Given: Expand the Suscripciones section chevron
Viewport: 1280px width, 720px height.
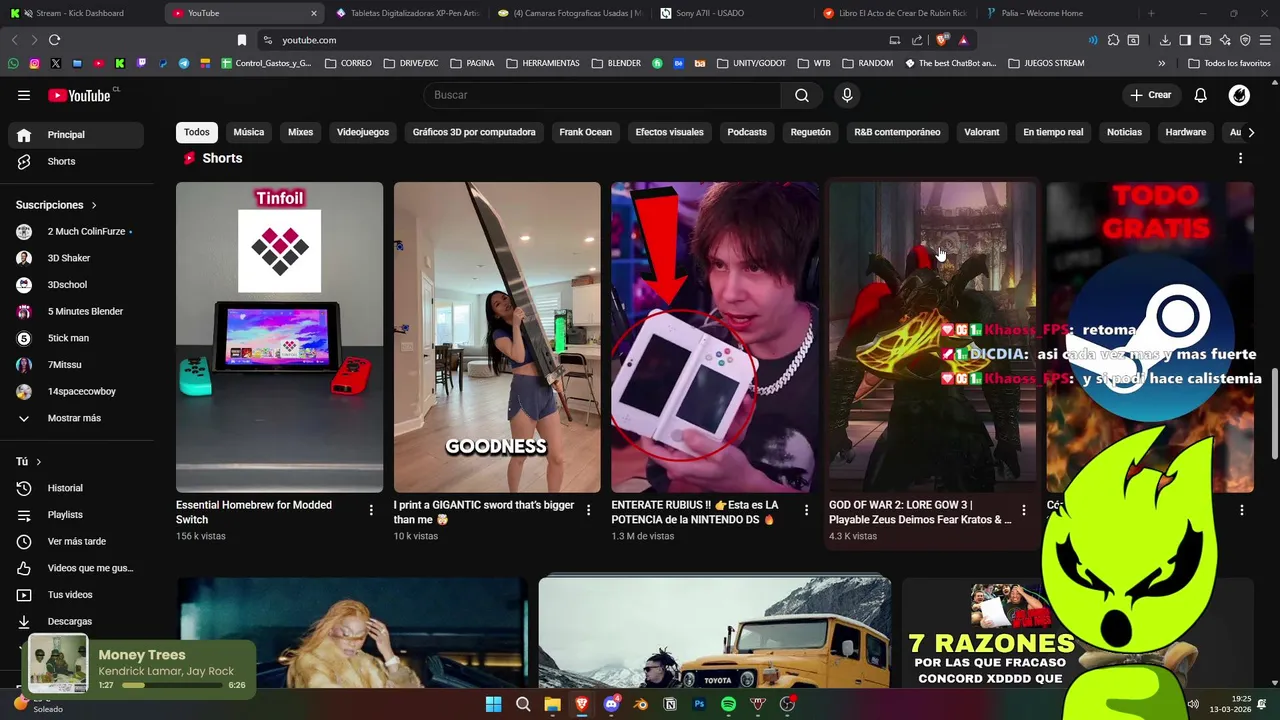Looking at the screenshot, I should coord(94,205).
